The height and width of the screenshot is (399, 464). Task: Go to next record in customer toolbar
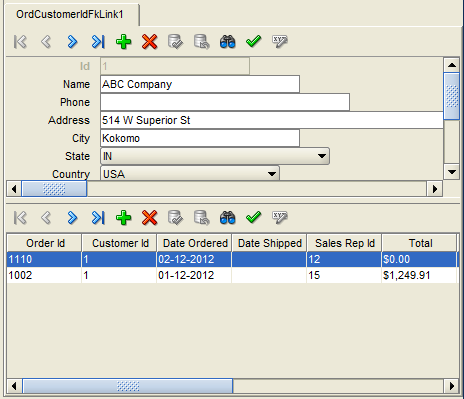click(72, 42)
